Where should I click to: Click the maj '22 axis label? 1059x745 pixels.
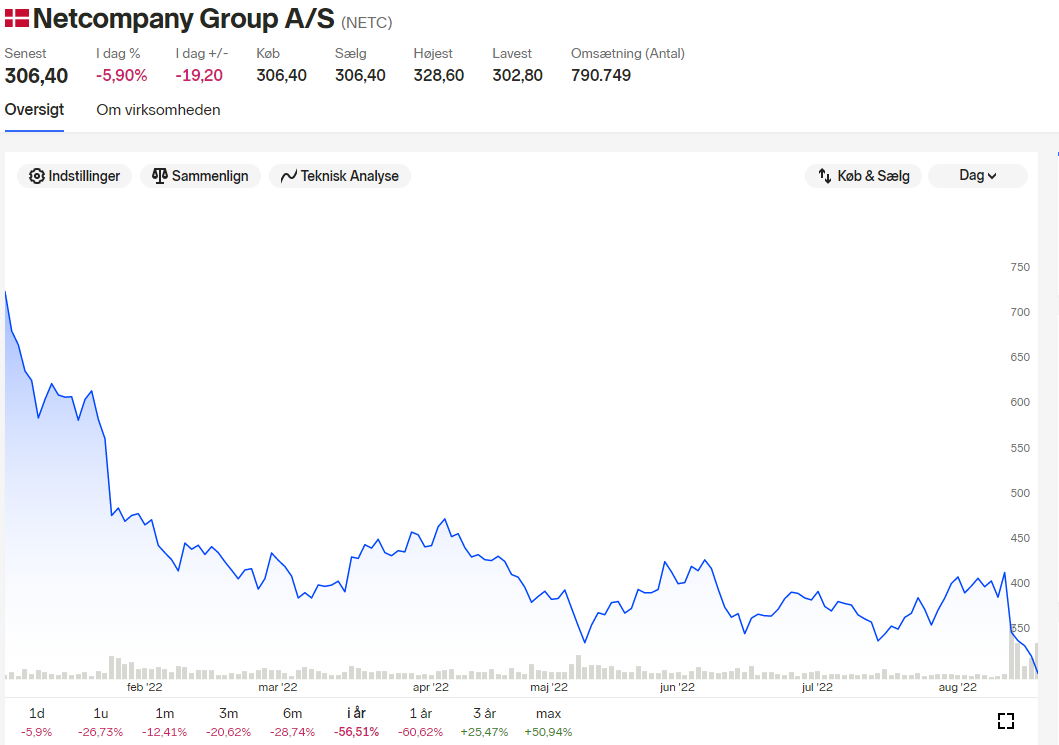(x=549, y=688)
